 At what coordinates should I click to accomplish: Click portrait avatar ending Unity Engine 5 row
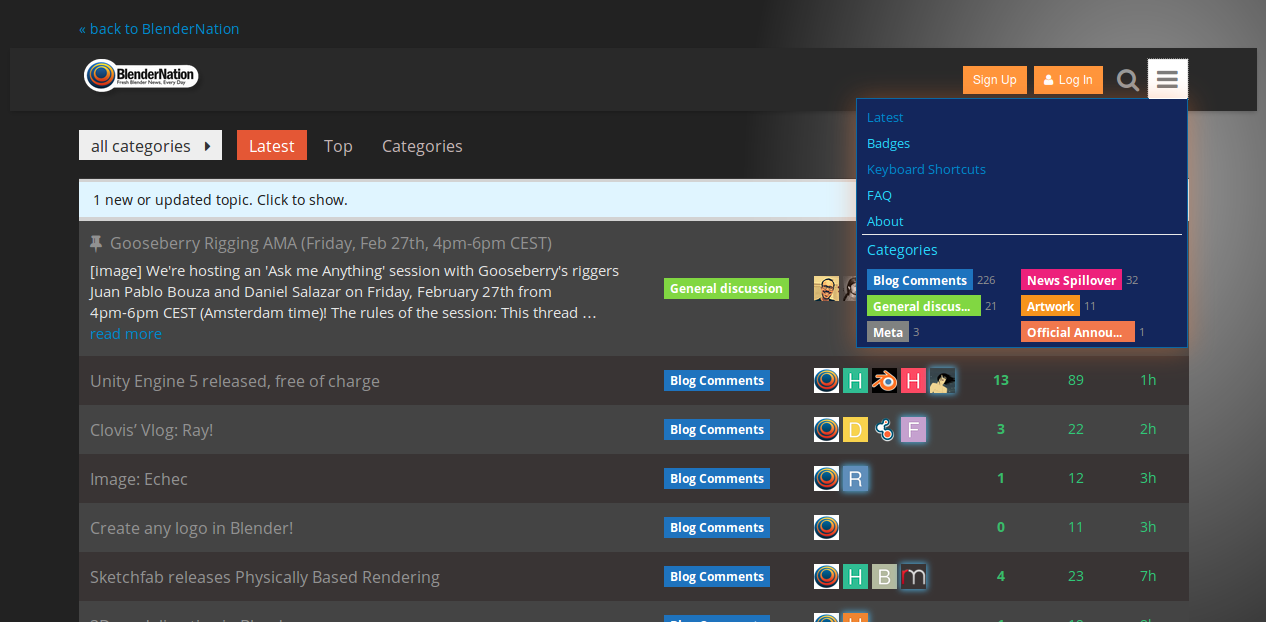point(942,380)
